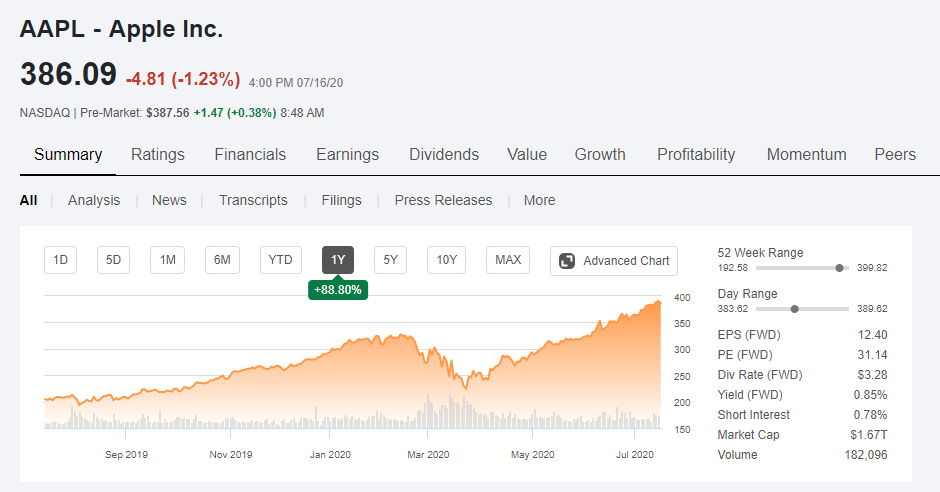The width and height of the screenshot is (940, 492).
Task: Open the Advanced Chart expand icon
Action: (x=567, y=261)
